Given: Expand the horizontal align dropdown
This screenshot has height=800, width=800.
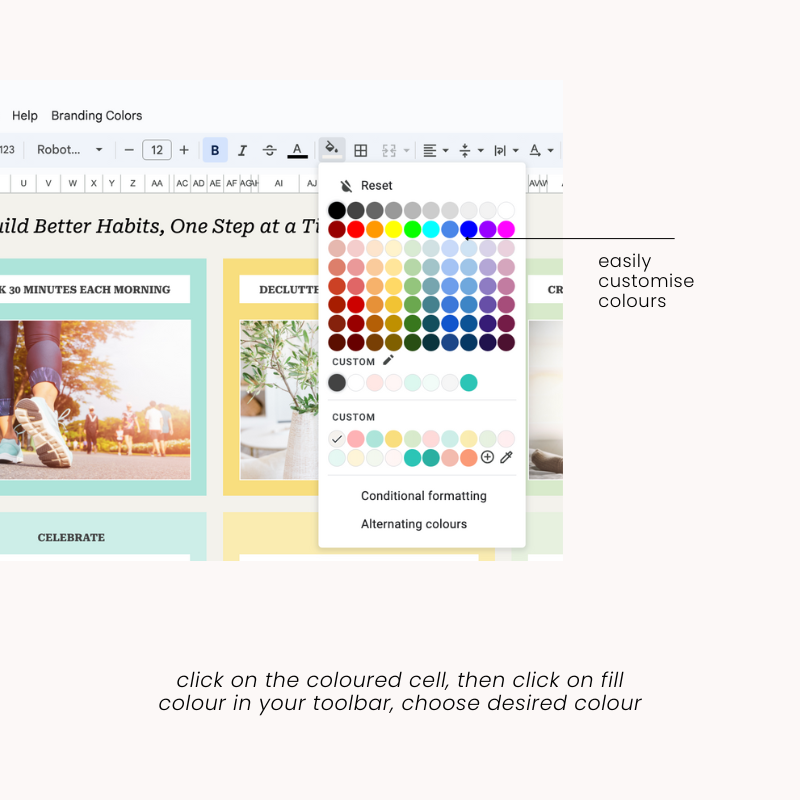Looking at the screenshot, I should point(435,150).
